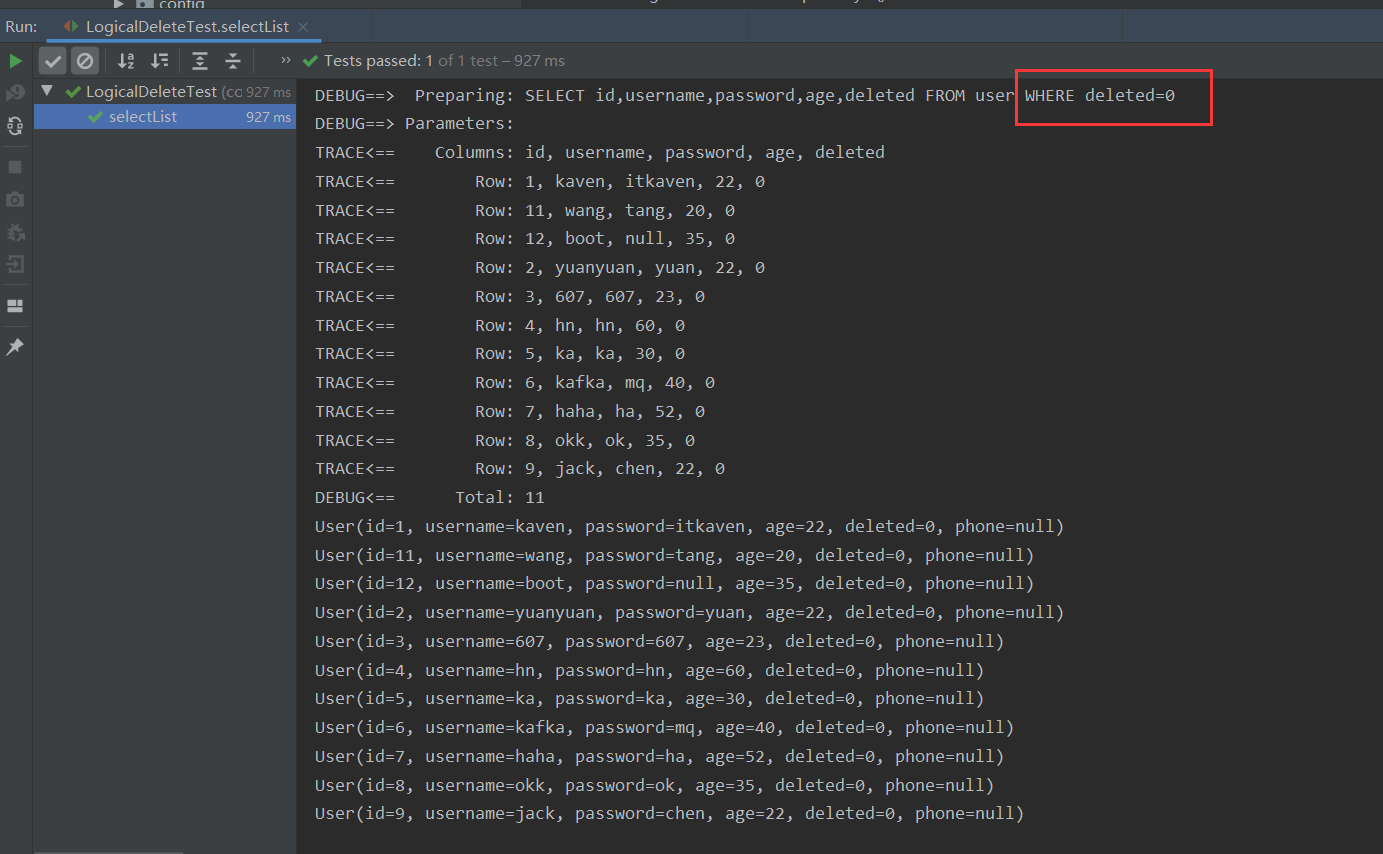
Task: Click the 'Row: 11, wang, tang' line
Action: pos(525,211)
